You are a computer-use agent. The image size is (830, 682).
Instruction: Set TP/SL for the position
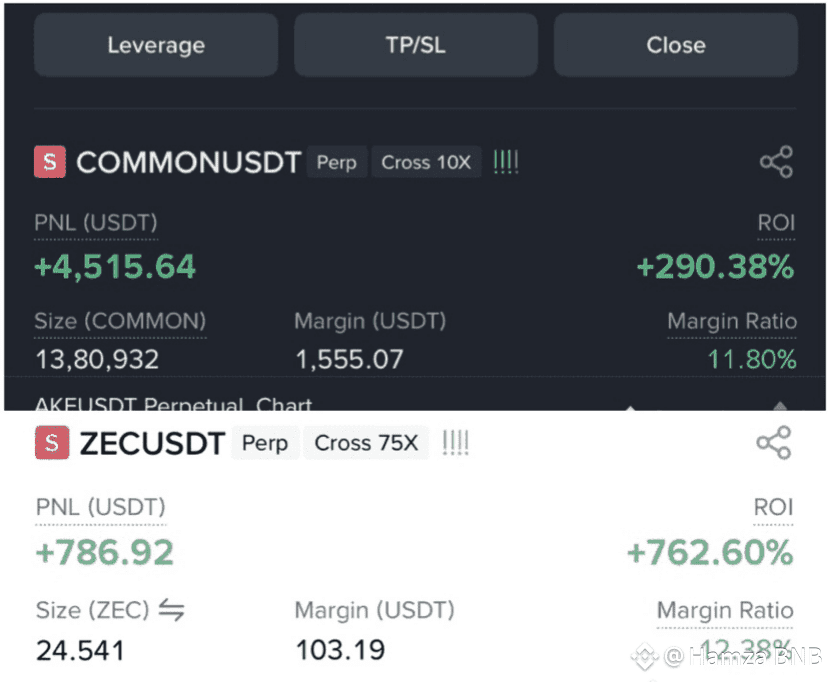(x=415, y=45)
